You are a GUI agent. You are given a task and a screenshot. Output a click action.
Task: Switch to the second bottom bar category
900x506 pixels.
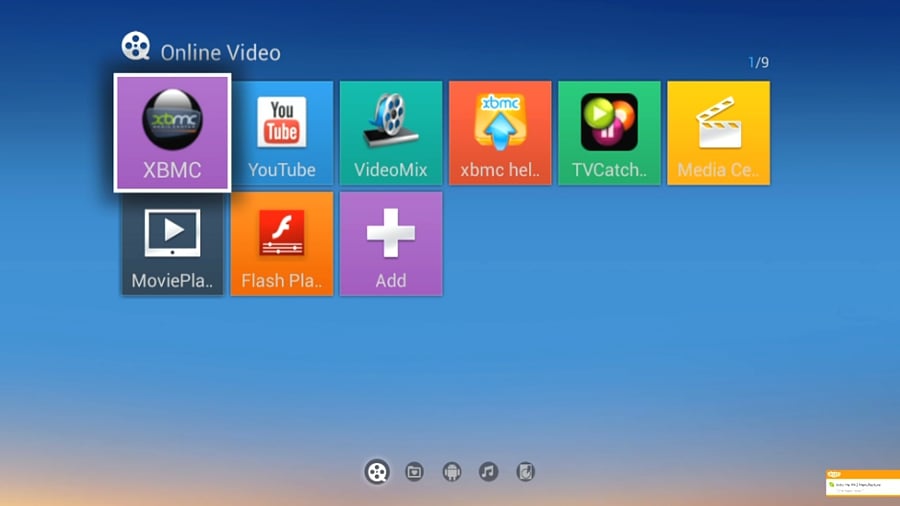pos(414,472)
